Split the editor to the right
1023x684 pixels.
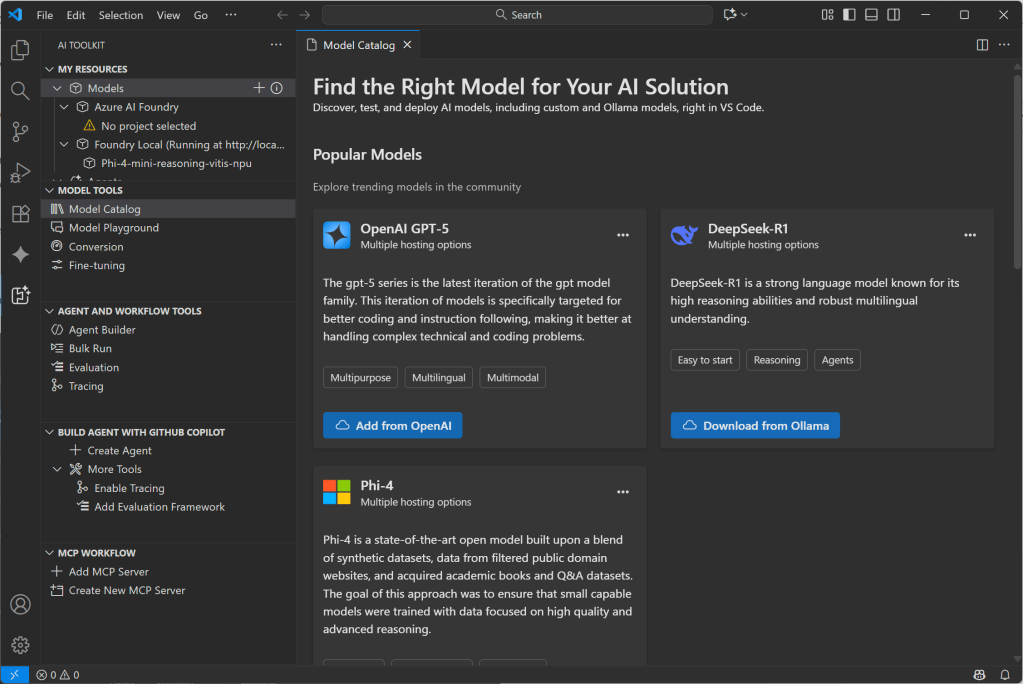(x=982, y=45)
